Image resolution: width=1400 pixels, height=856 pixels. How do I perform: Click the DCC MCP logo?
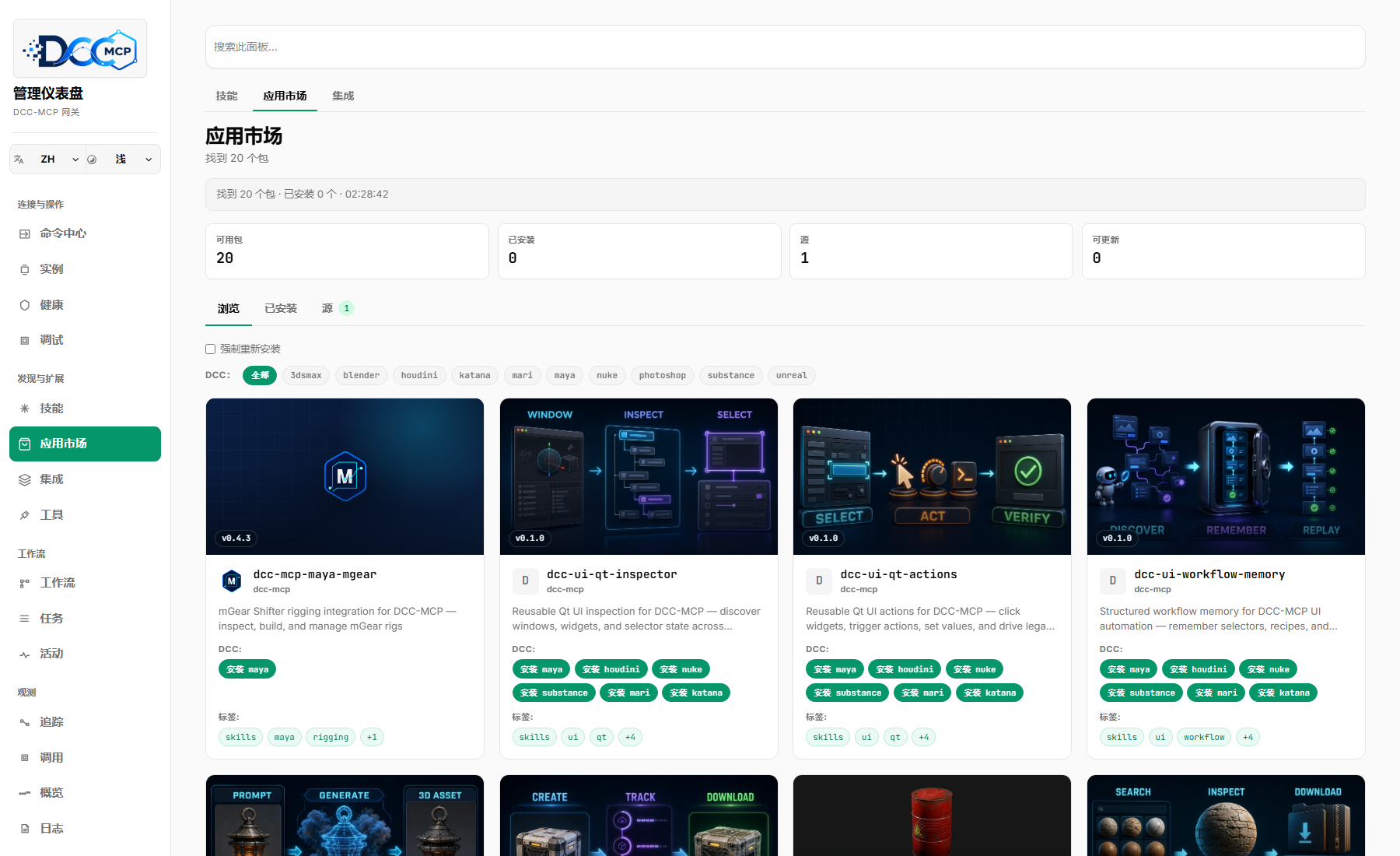(80, 48)
